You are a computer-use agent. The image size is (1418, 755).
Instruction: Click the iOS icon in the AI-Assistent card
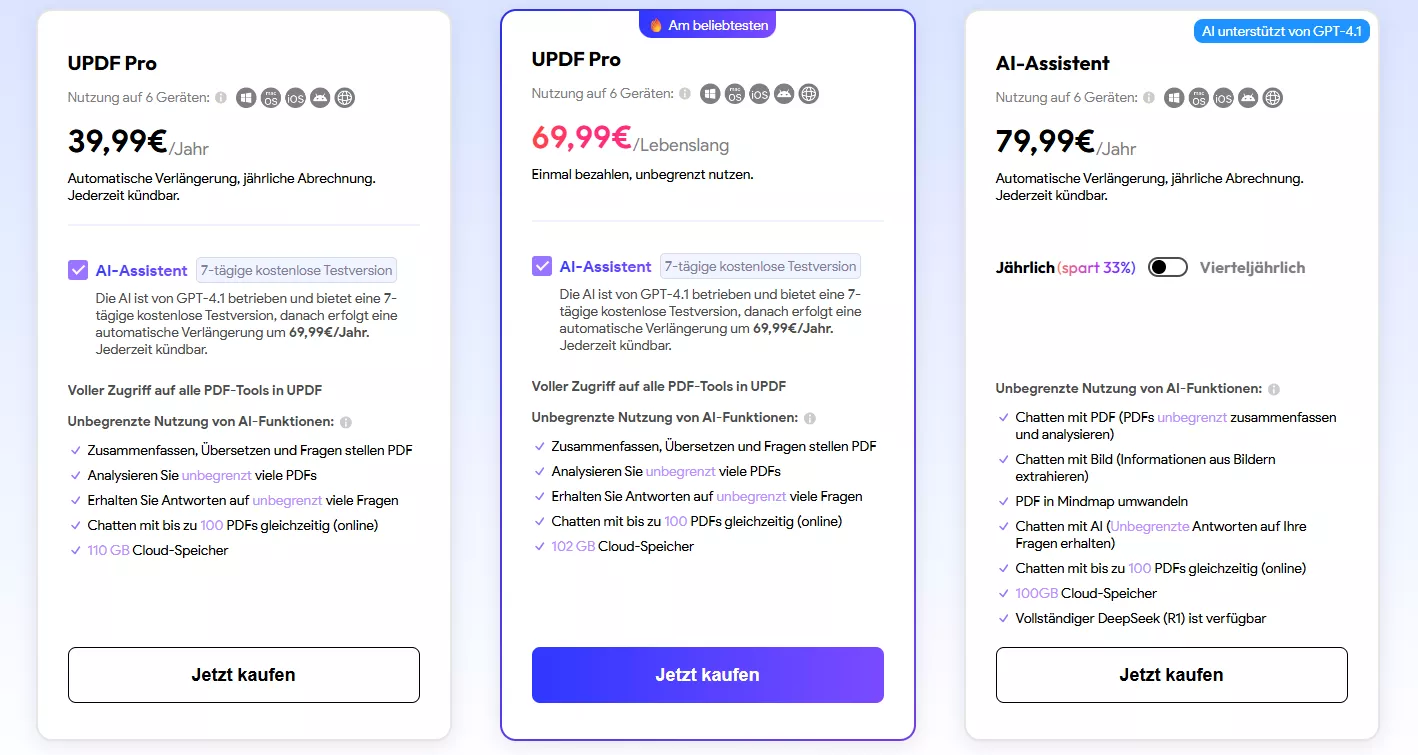(1222, 97)
